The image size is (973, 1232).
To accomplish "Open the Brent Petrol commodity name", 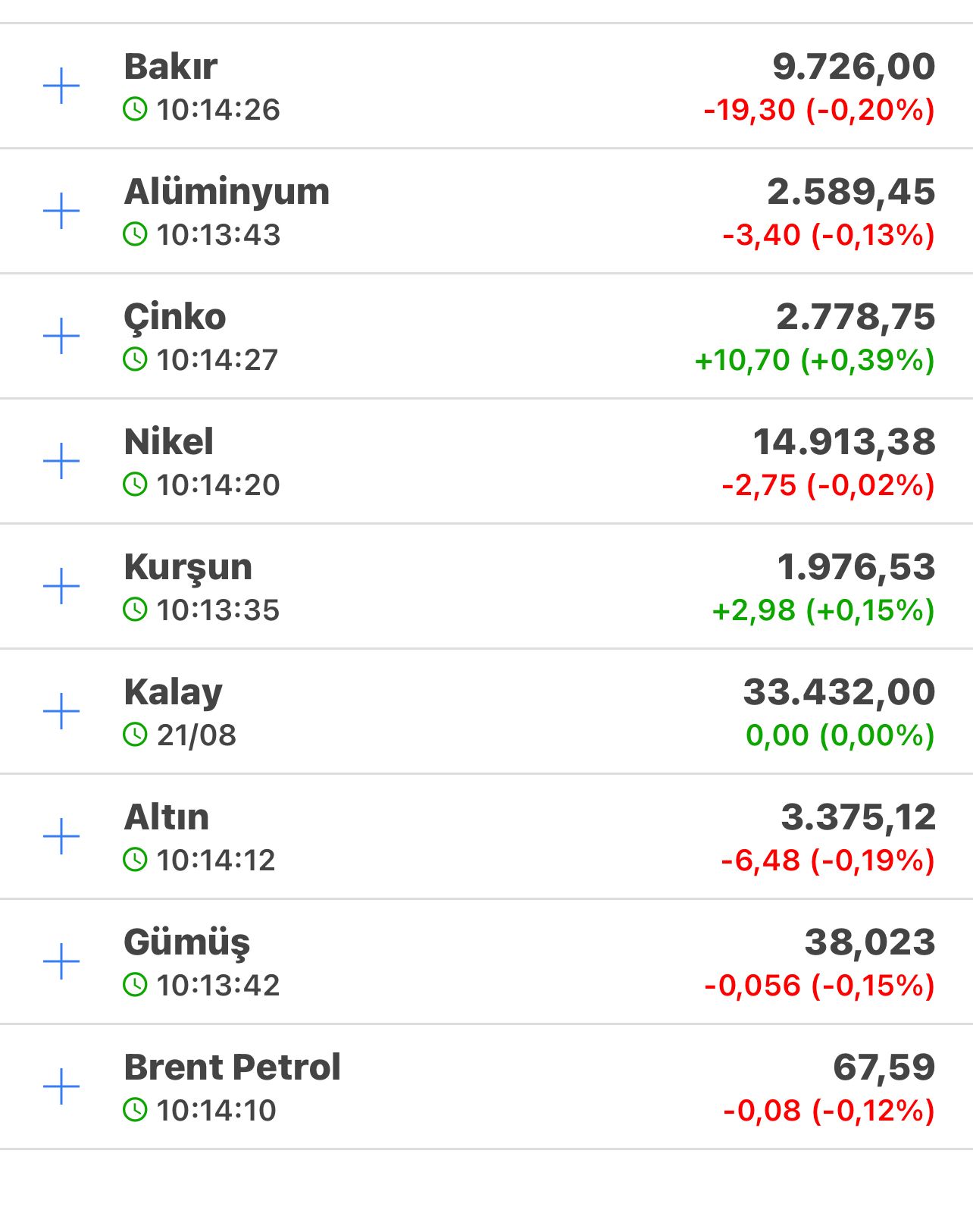I will [232, 1067].
